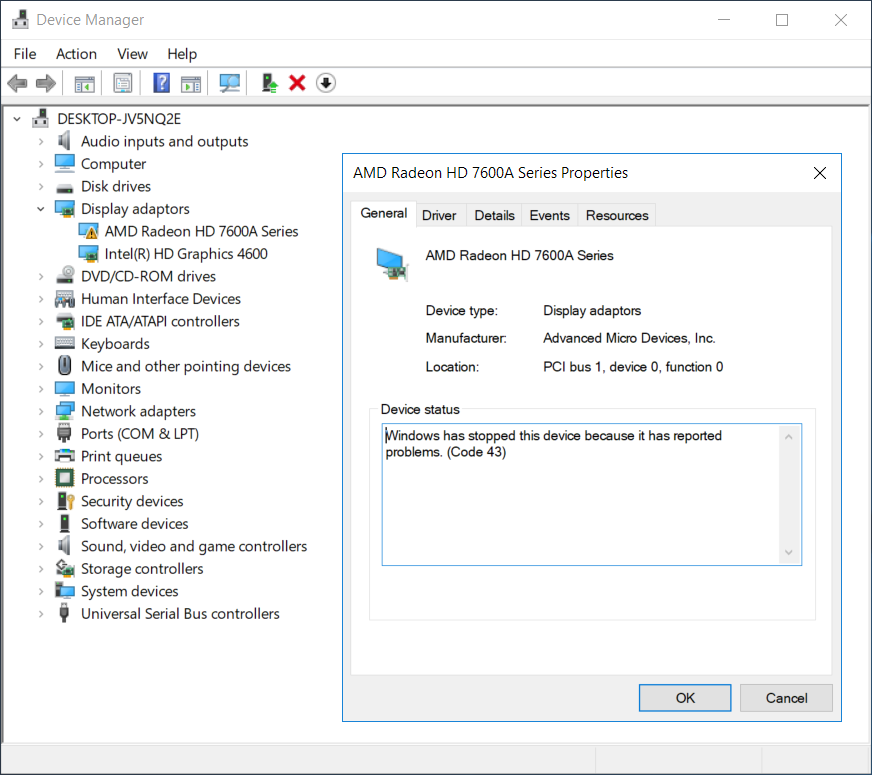This screenshot has width=872, height=775.
Task: Close the AMD Radeon Properties dialog
Action: point(820,173)
